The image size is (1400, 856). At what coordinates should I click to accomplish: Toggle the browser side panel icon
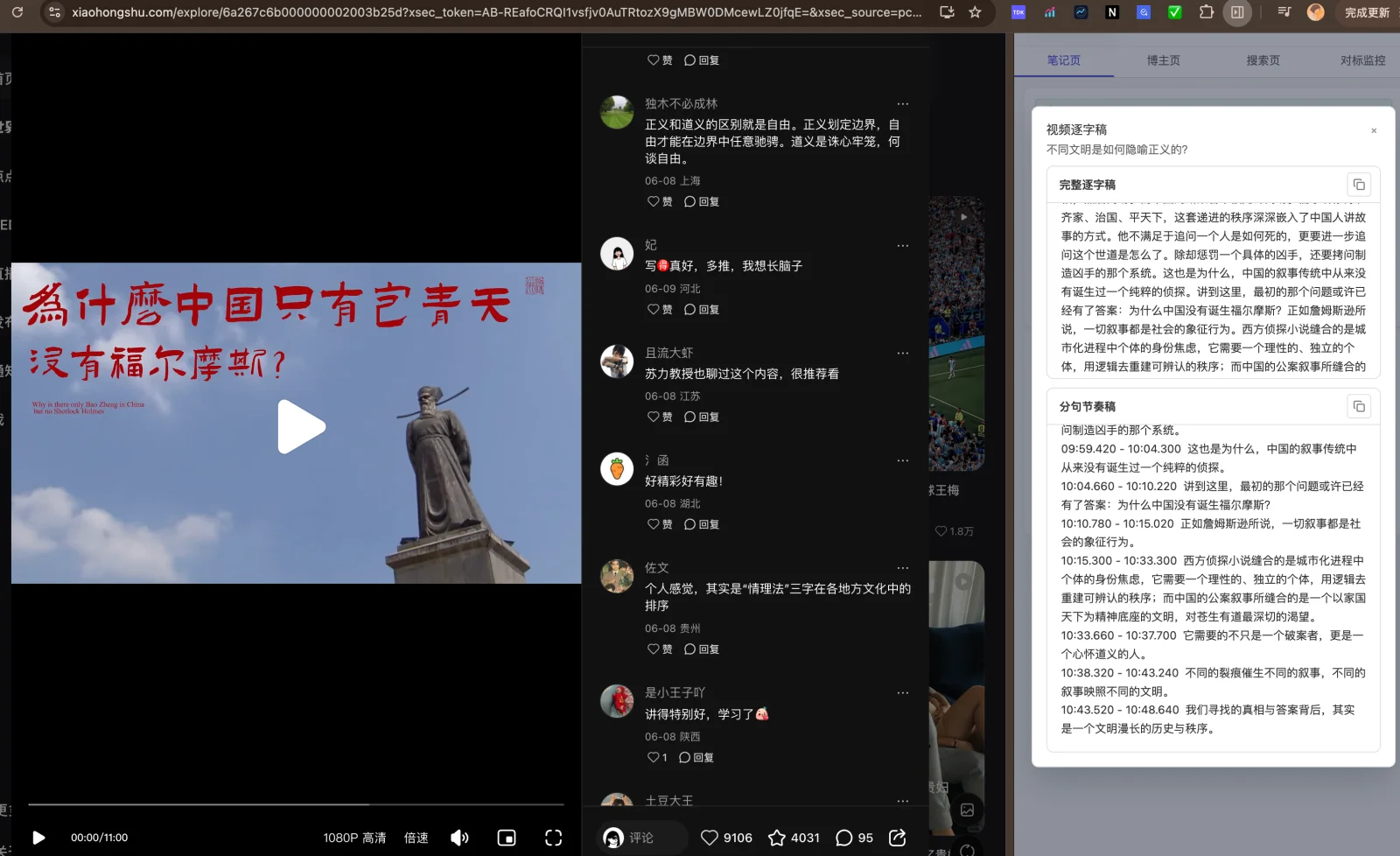[1237, 12]
